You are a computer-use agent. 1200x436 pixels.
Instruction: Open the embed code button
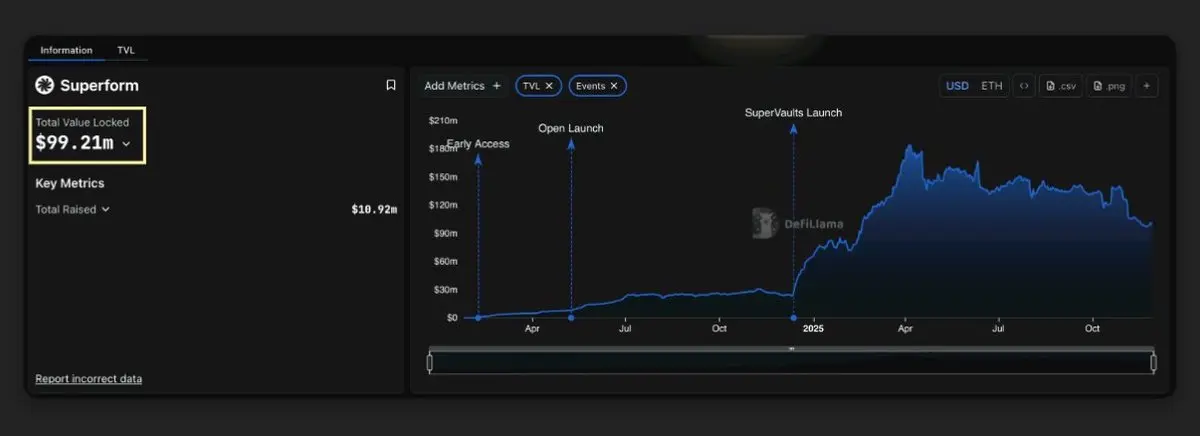(x=1023, y=86)
